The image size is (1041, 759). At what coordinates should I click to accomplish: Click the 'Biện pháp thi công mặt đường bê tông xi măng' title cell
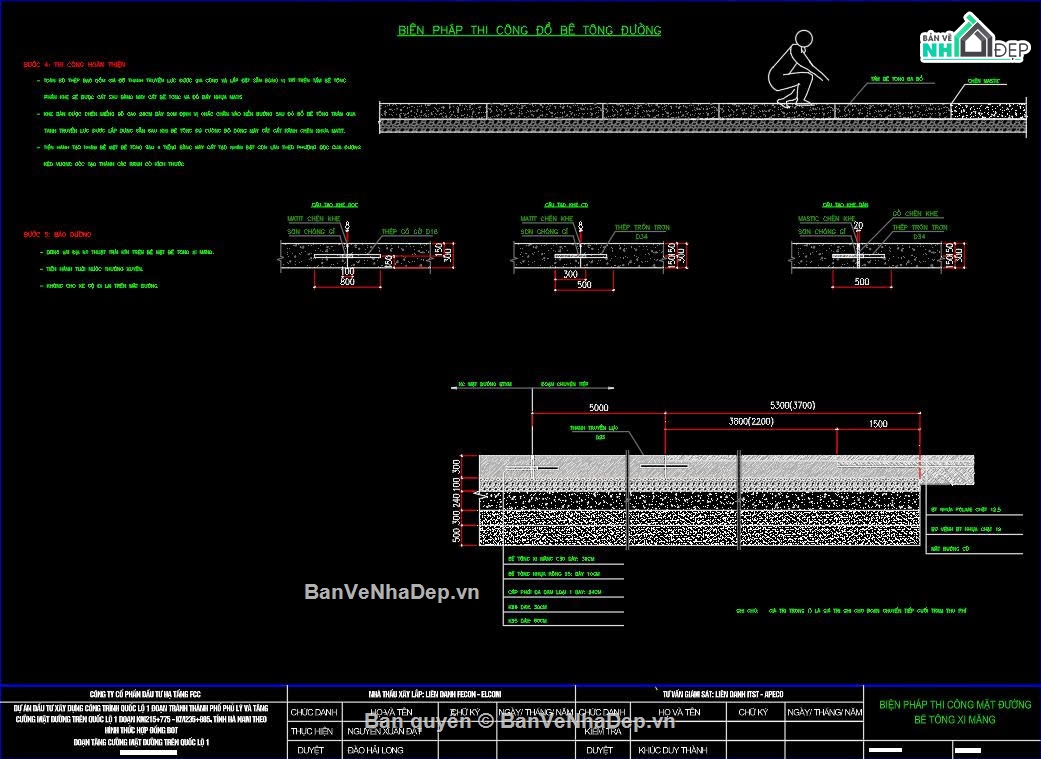coord(955,712)
